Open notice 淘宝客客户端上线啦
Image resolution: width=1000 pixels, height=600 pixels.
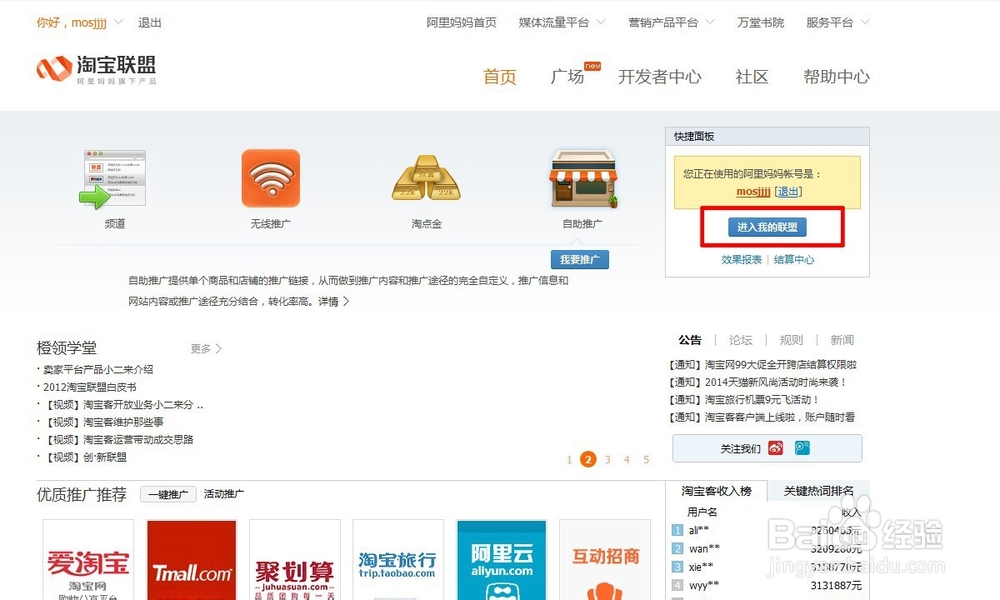pyautogui.click(x=762, y=417)
